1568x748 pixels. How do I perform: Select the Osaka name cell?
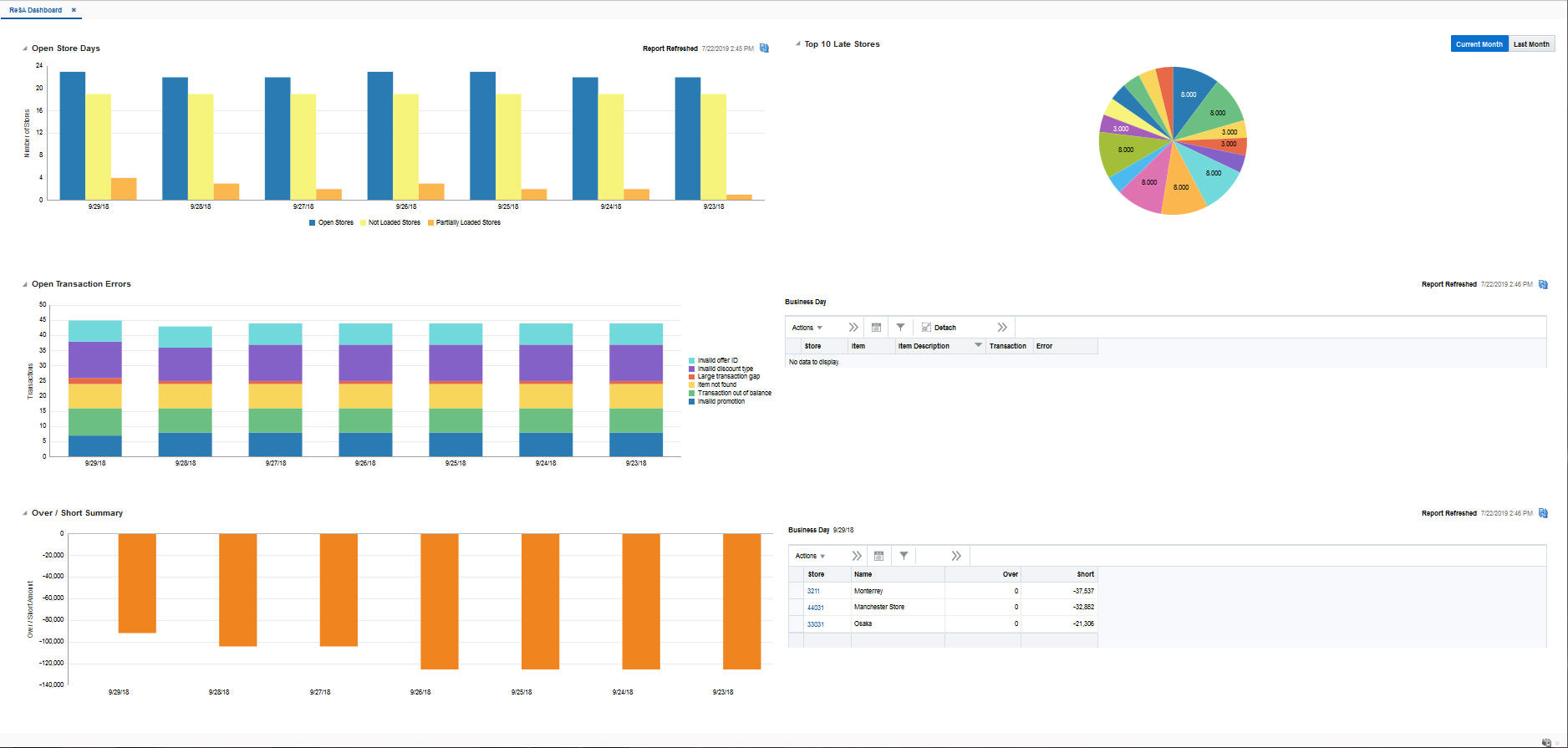click(x=898, y=624)
